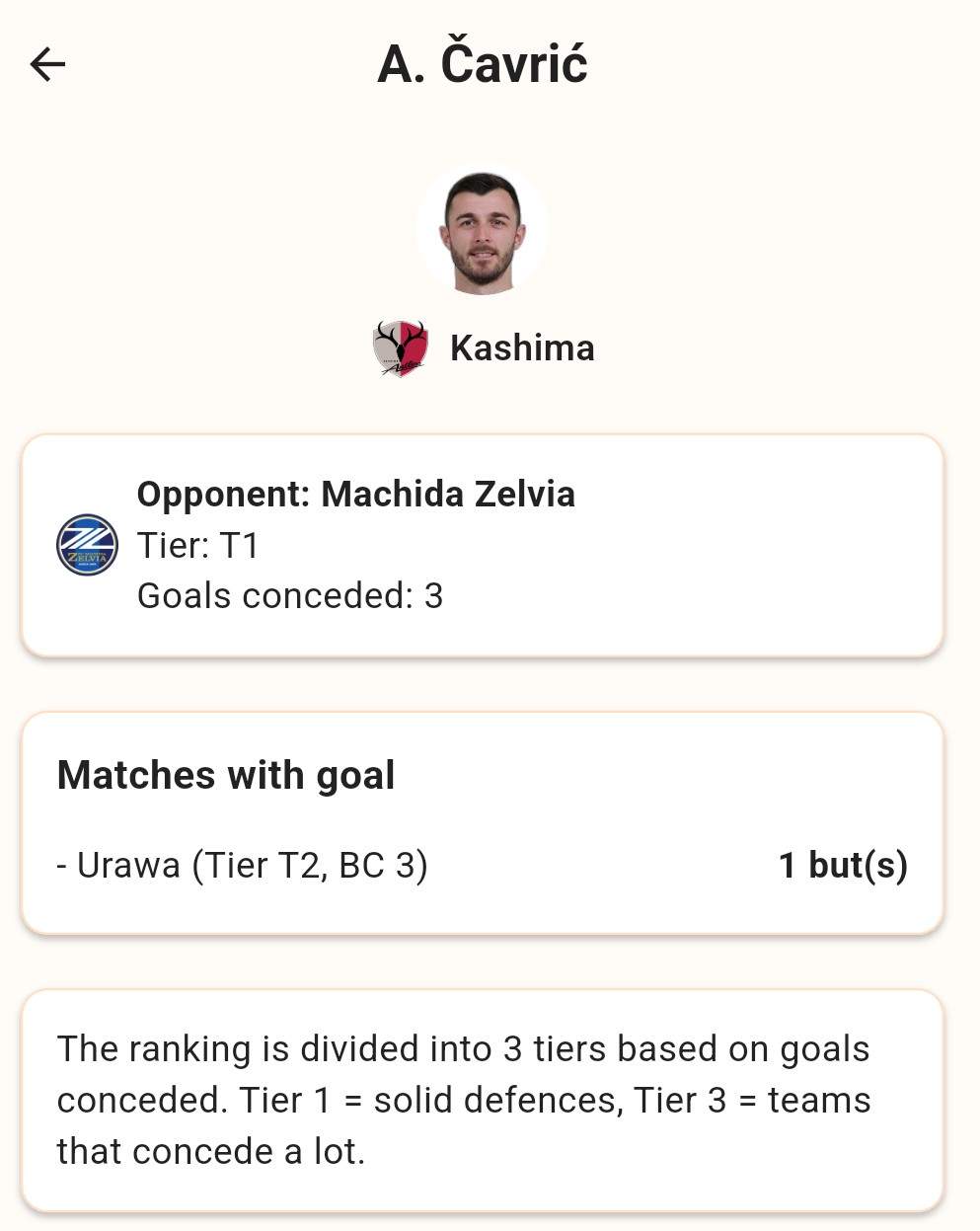
Task: Select the Zelvia emblem in the opponent card
Action: [86, 545]
